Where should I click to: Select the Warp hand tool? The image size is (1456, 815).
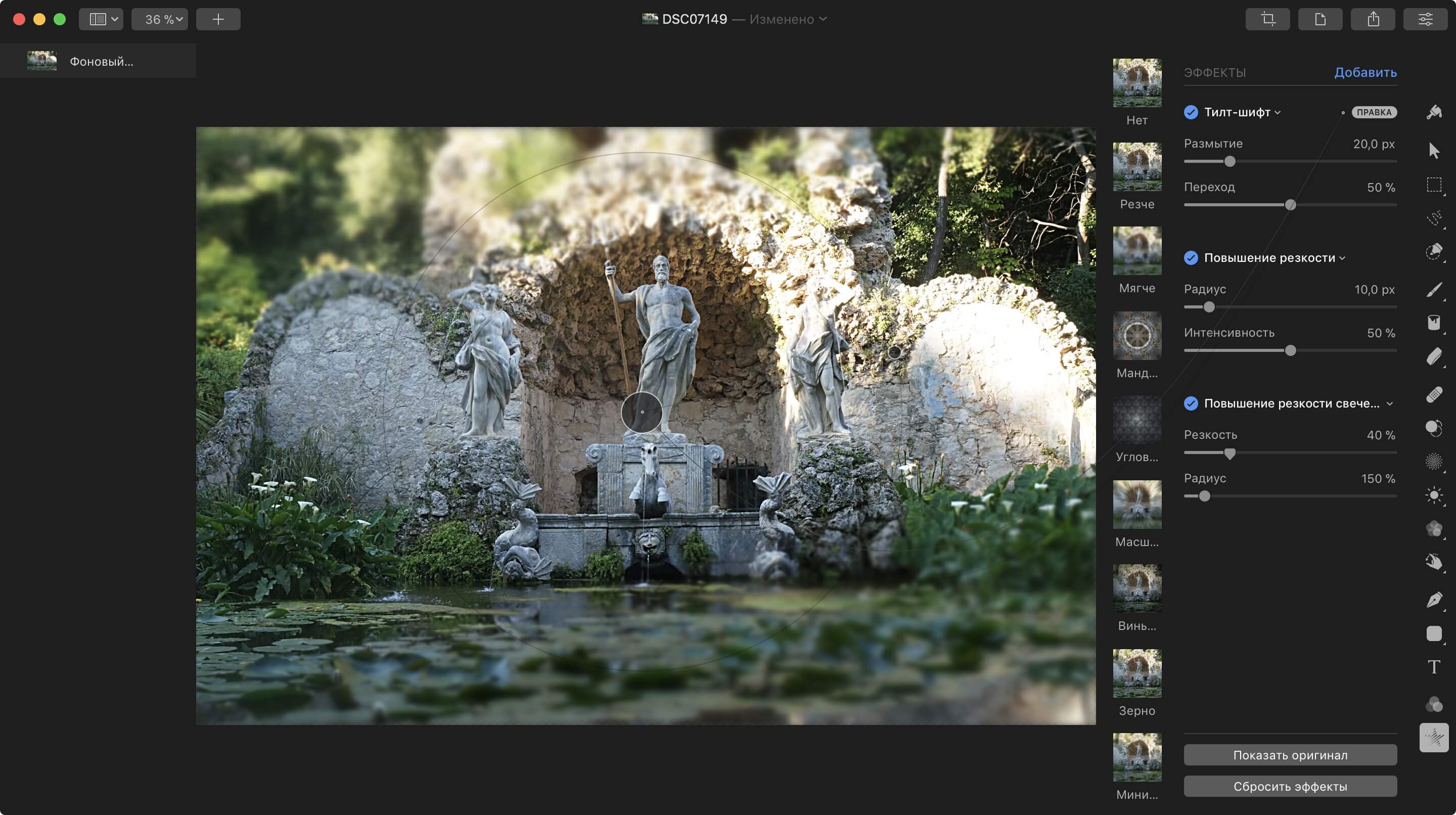coord(1434,562)
